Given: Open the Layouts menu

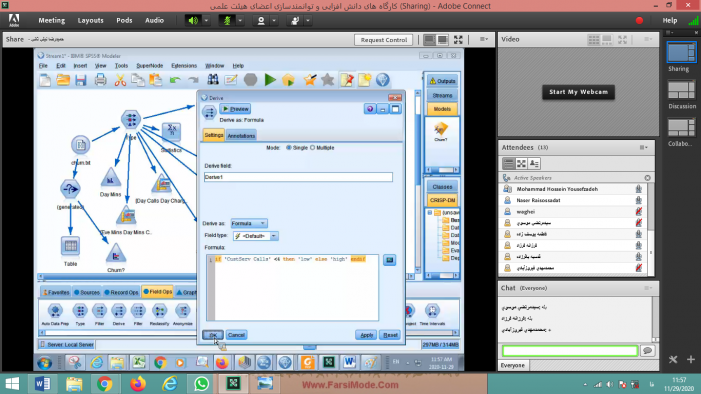Looking at the screenshot, I should coord(90,21).
